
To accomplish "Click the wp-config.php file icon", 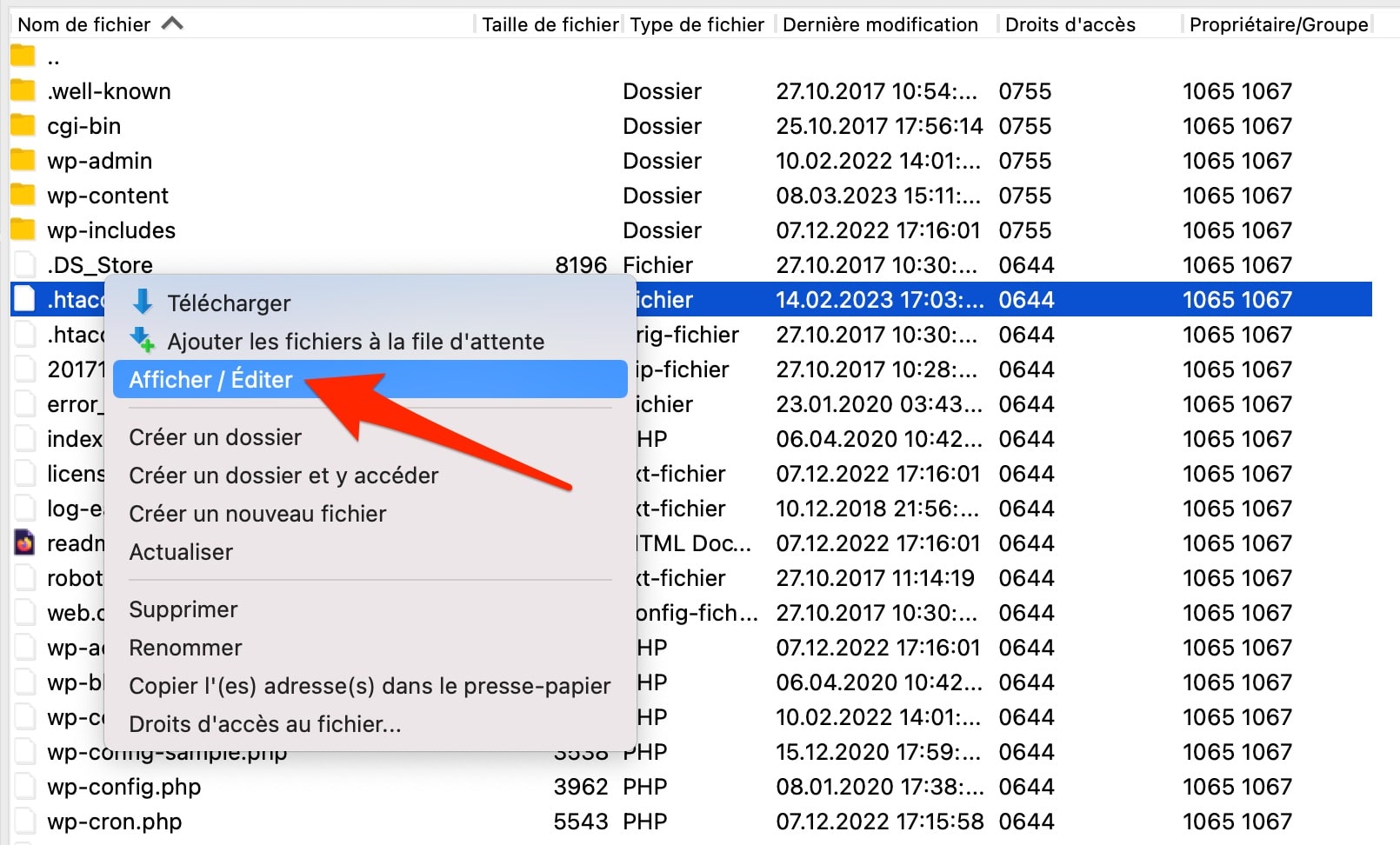I will pyautogui.click(x=24, y=786).
